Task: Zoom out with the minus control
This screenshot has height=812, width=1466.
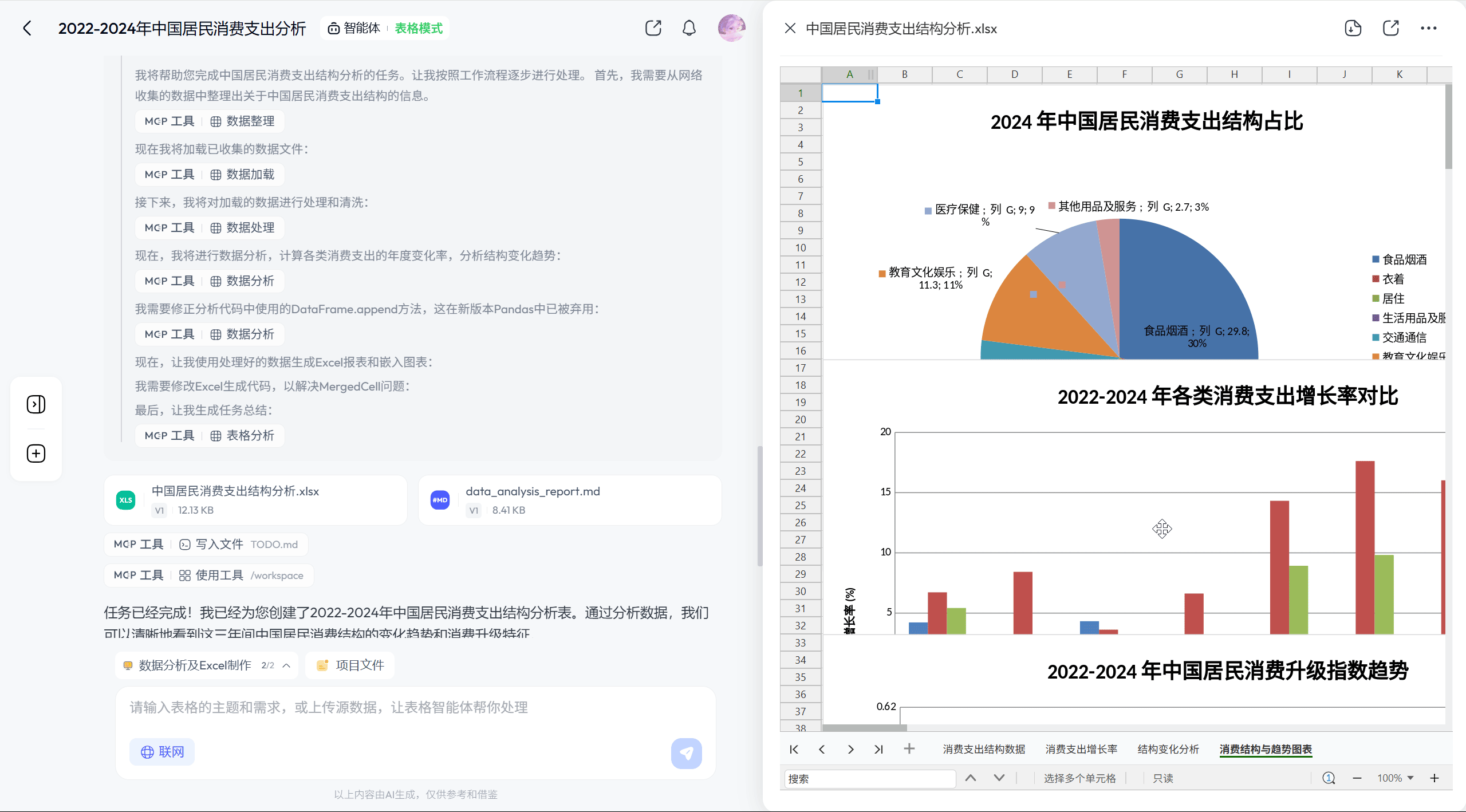Action: pos(1357,778)
